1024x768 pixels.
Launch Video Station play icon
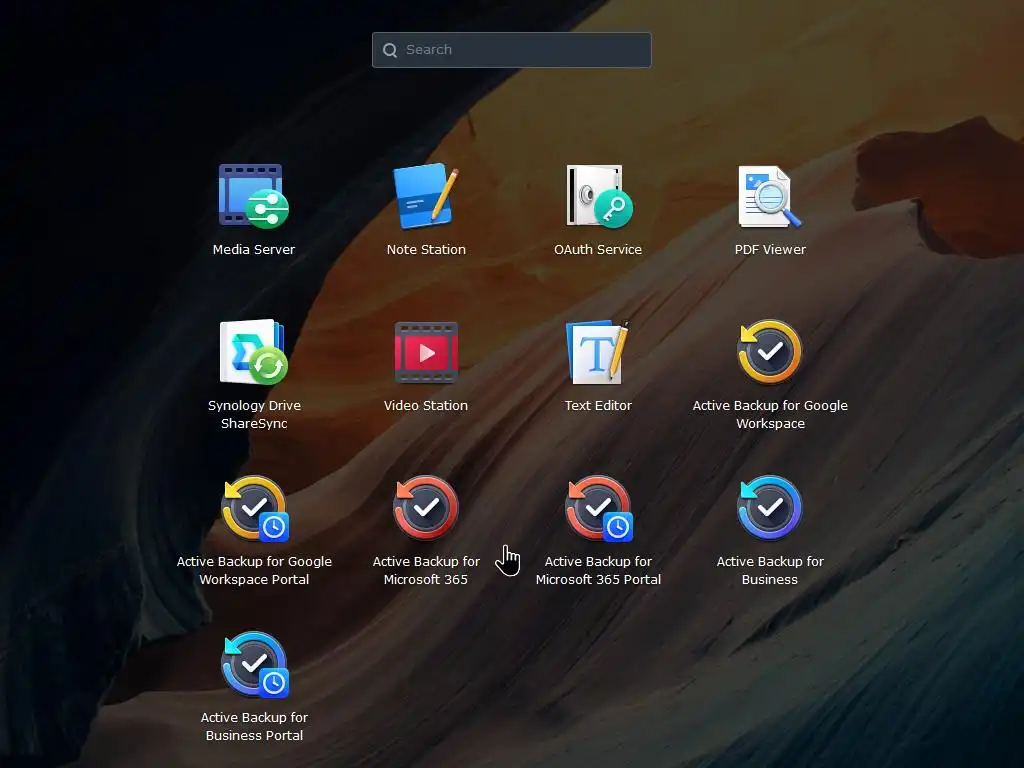(426, 352)
